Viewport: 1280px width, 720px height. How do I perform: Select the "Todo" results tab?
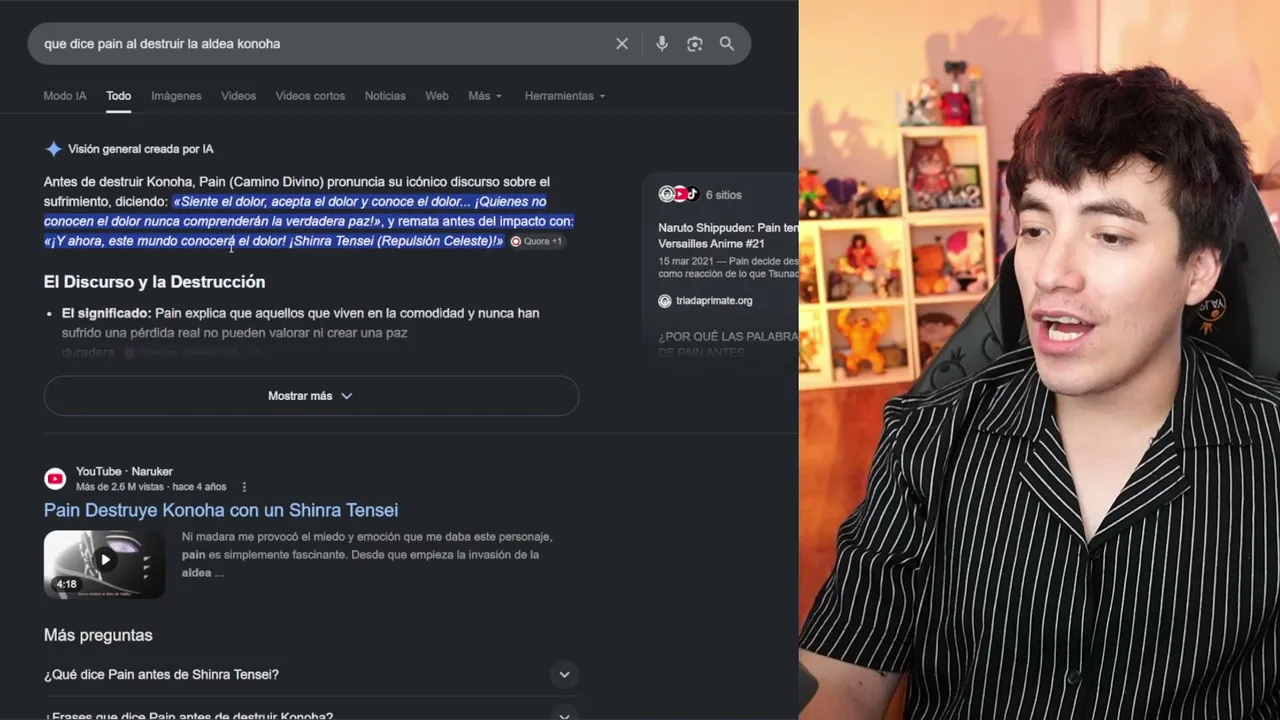(x=119, y=96)
